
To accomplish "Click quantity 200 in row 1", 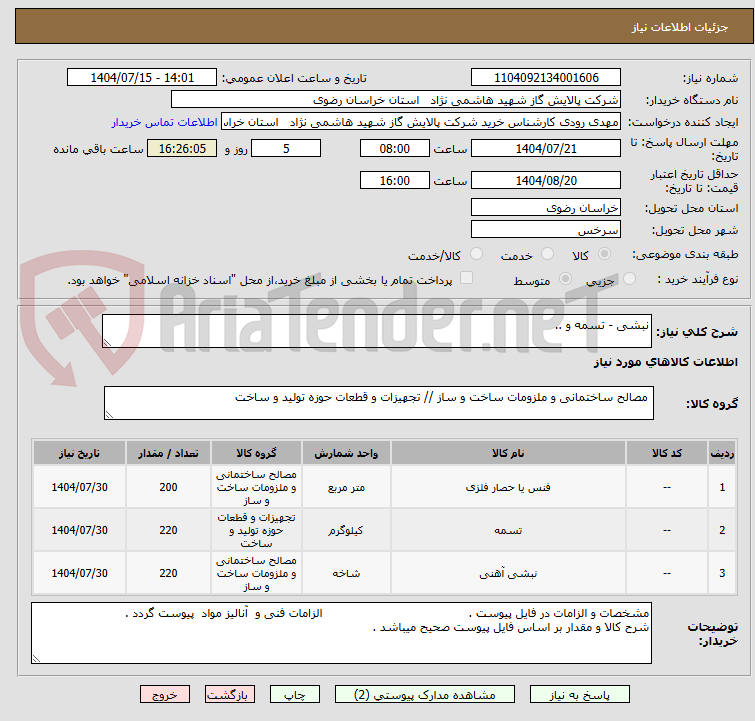I will click(168, 487).
